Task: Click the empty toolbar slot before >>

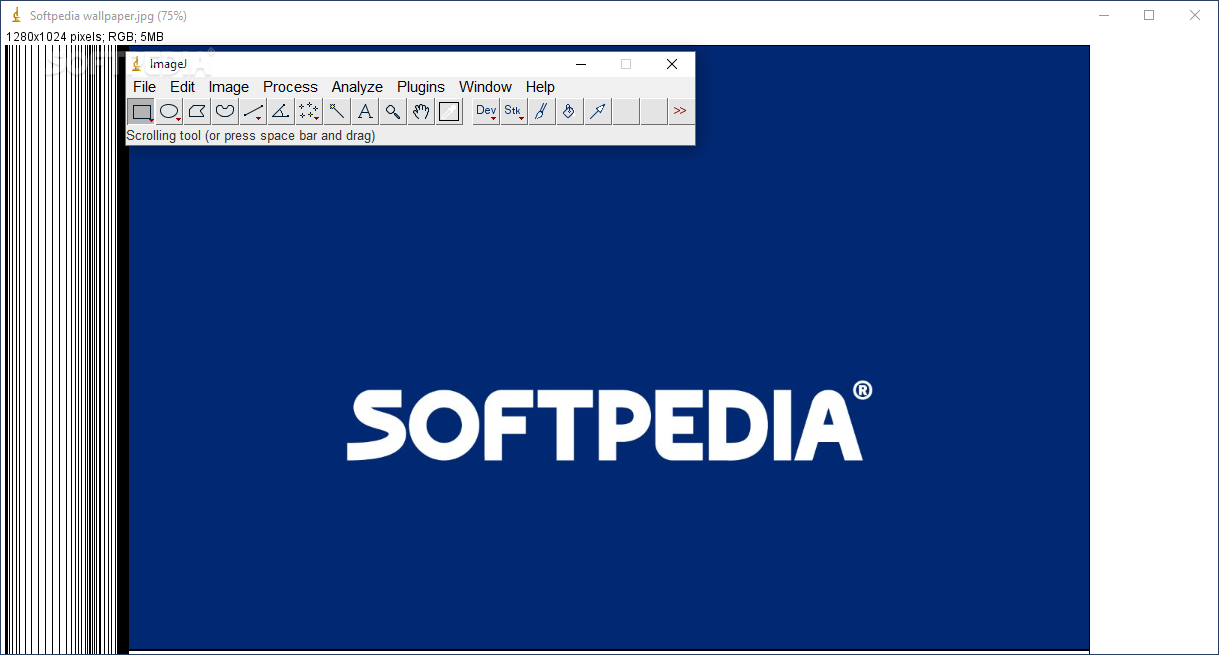Action: coord(654,111)
